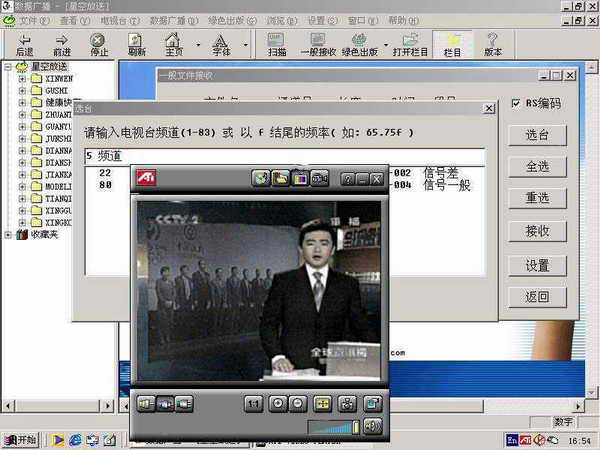Click the 接收 button
The height and width of the screenshot is (450, 600).
pos(537,232)
